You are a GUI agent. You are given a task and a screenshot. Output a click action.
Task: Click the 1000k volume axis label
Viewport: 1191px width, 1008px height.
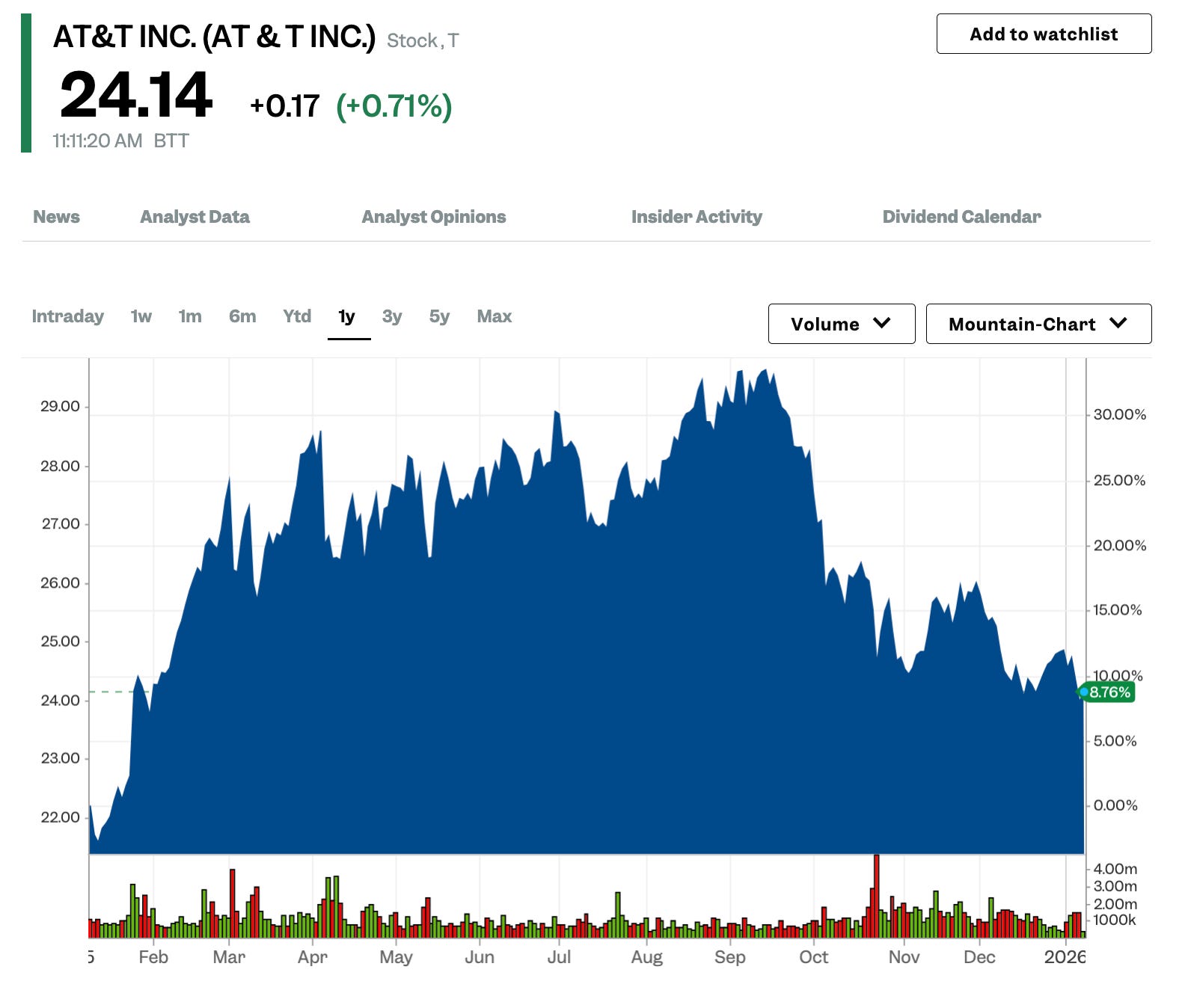point(1115,920)
